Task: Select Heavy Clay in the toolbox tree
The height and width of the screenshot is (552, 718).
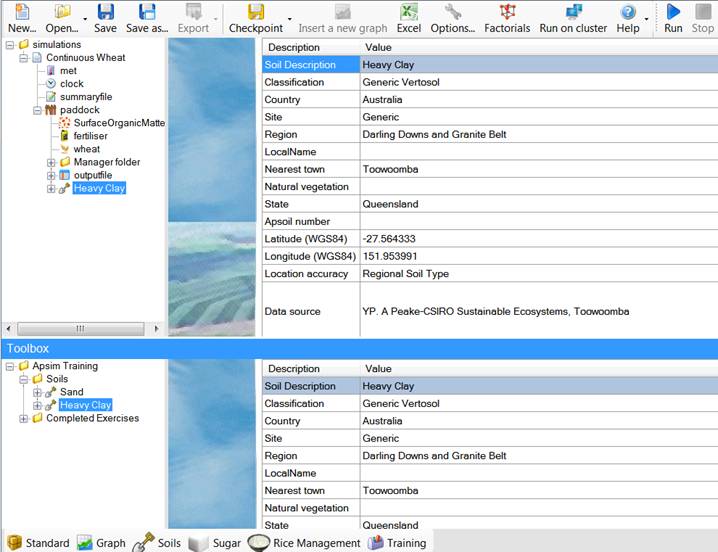Action: (86, 405)
